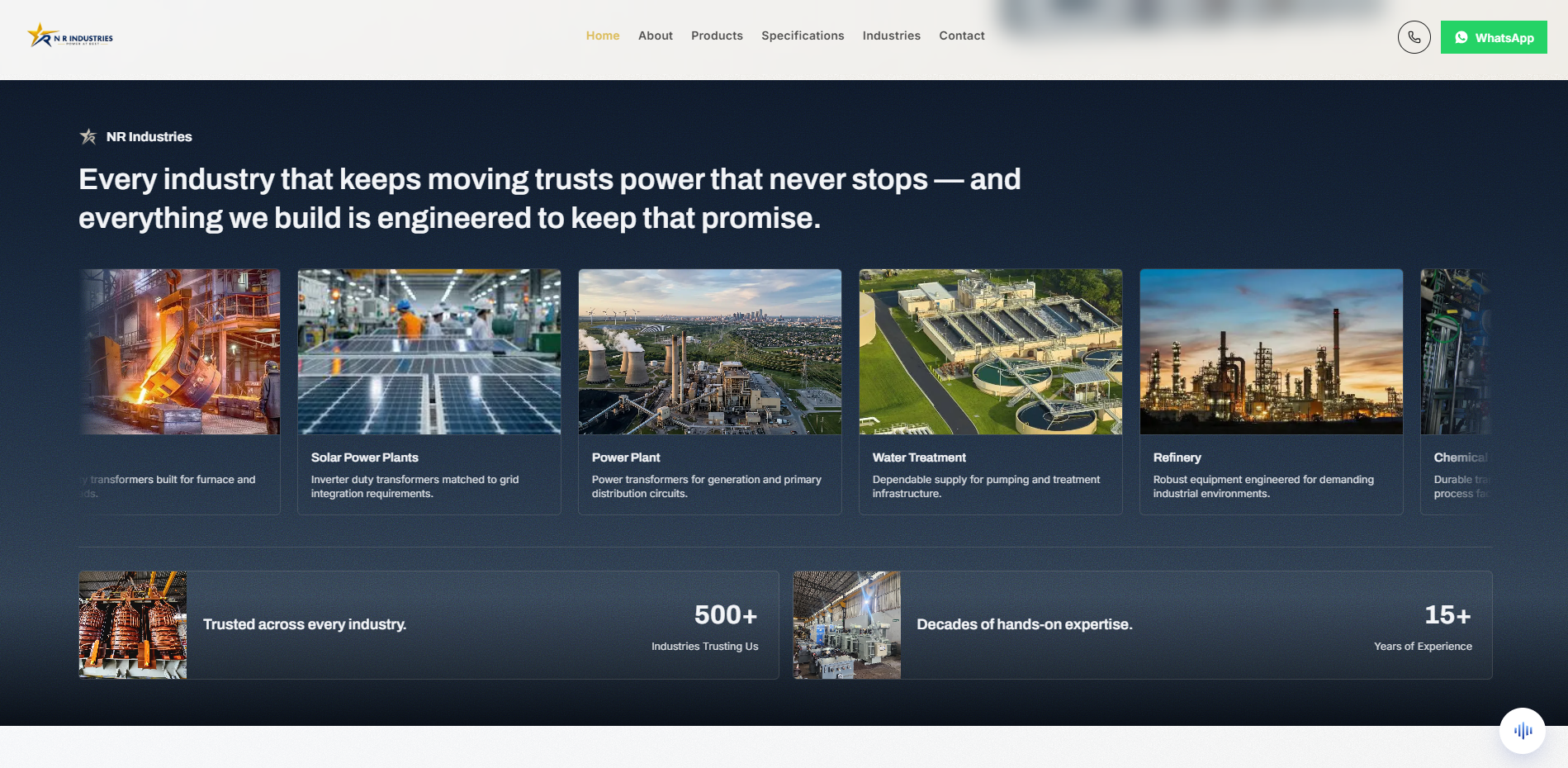Click the 15+ statistic number

(1447, 615)
